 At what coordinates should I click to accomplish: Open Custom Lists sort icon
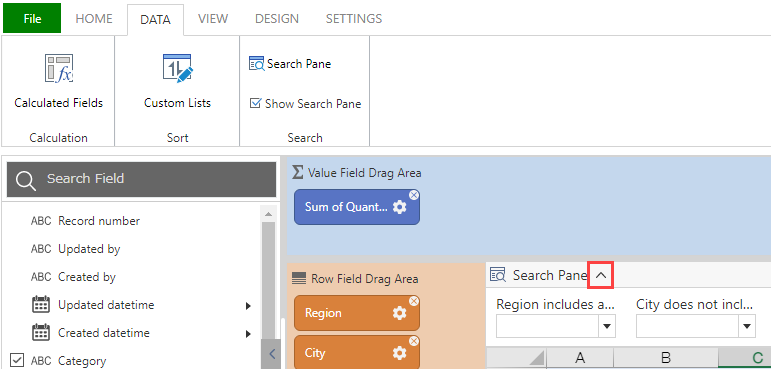[178, 68]
